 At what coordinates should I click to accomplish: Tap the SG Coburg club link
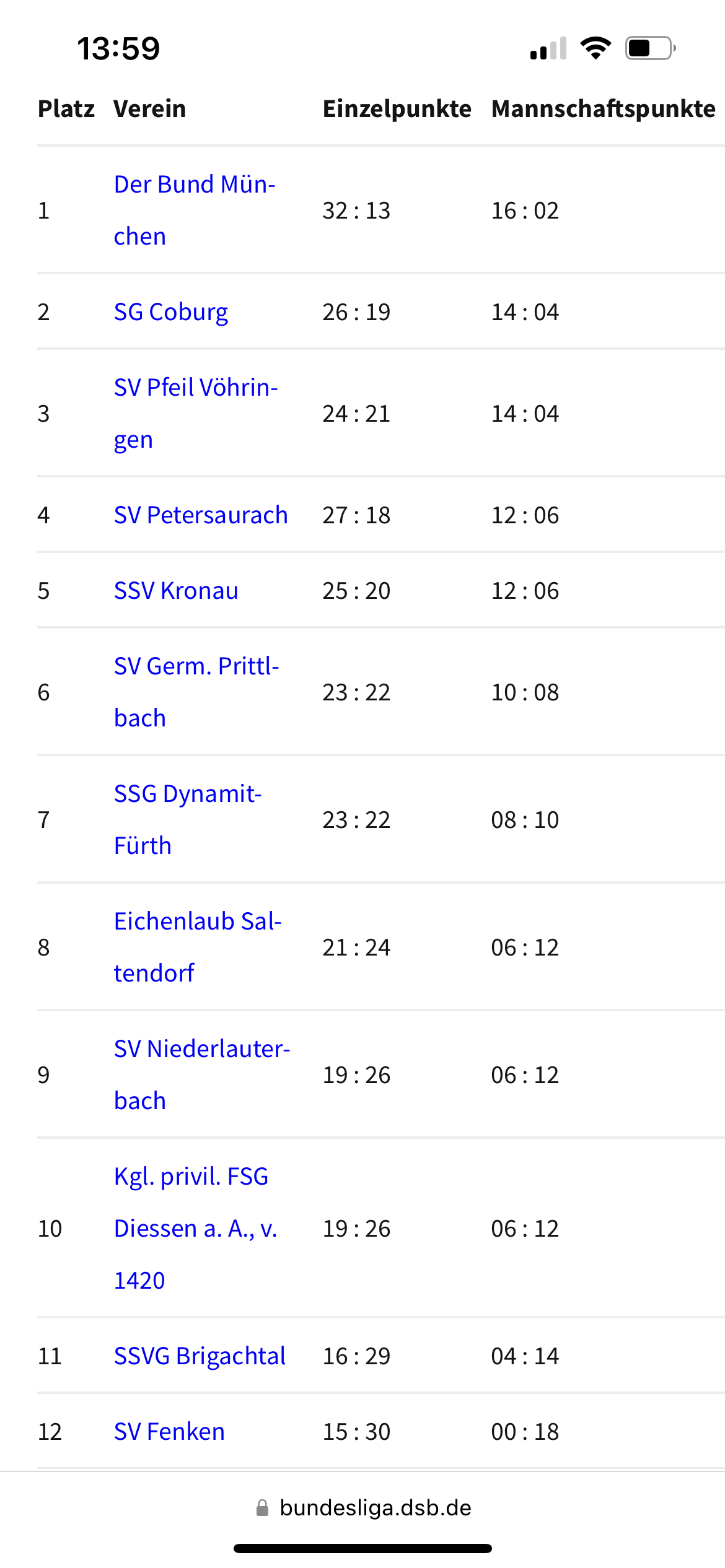[x=170, y=312]
